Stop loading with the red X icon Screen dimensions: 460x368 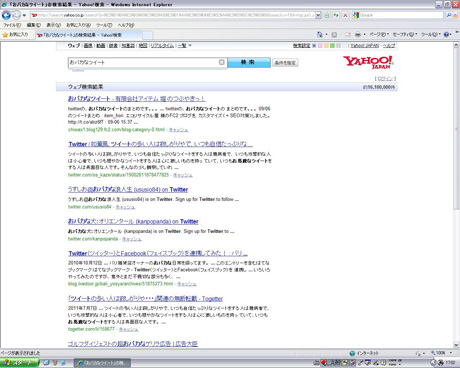tap(345, 15)
